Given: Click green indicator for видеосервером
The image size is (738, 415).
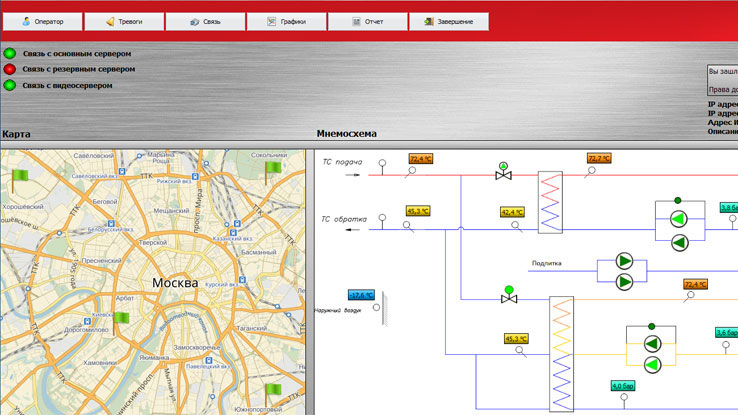Looking at the screenshot, I should [x=9, y=85].
